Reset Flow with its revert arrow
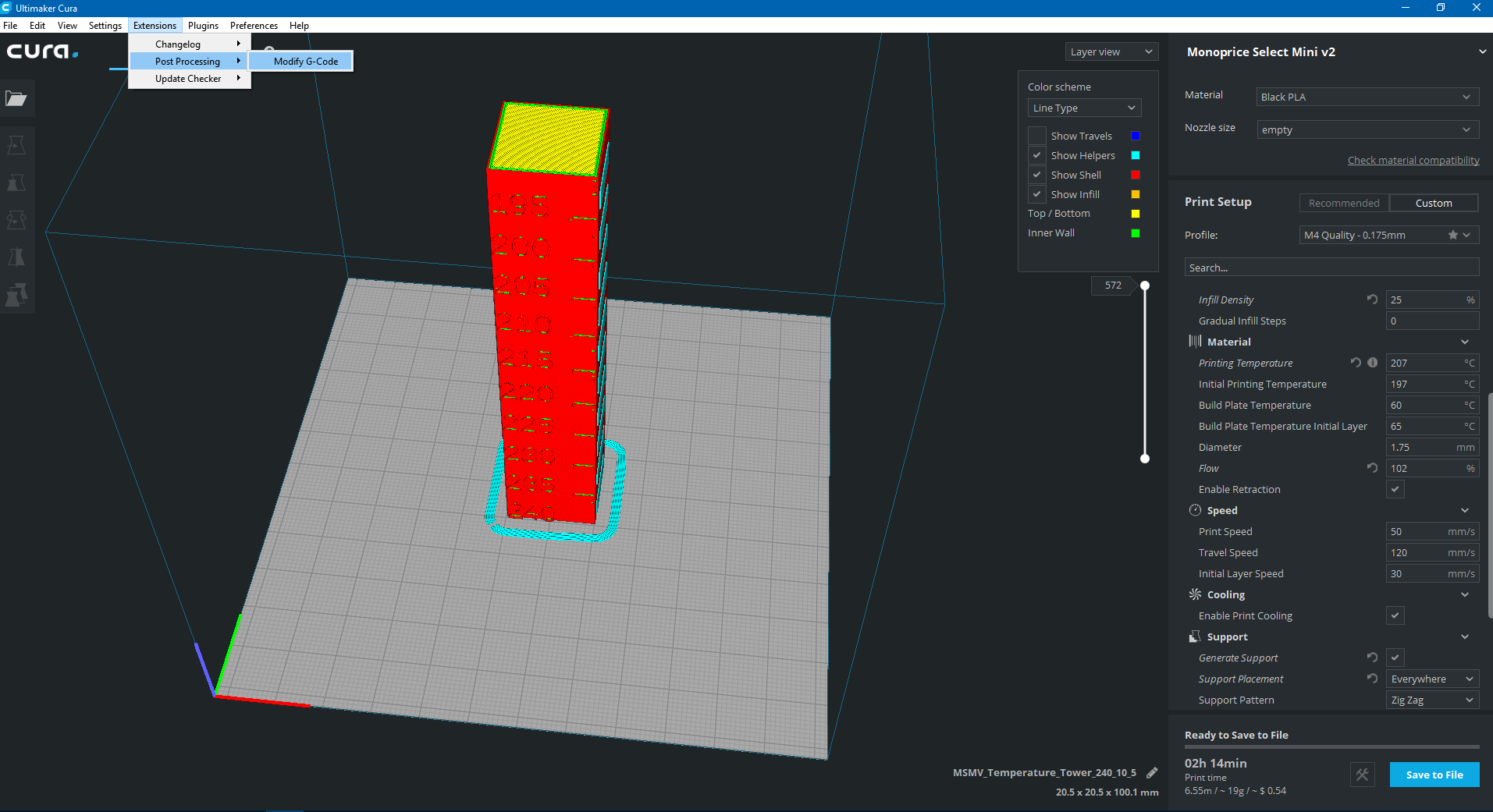The width and height of the screenshot is (1493, 812). (1372, 468)
